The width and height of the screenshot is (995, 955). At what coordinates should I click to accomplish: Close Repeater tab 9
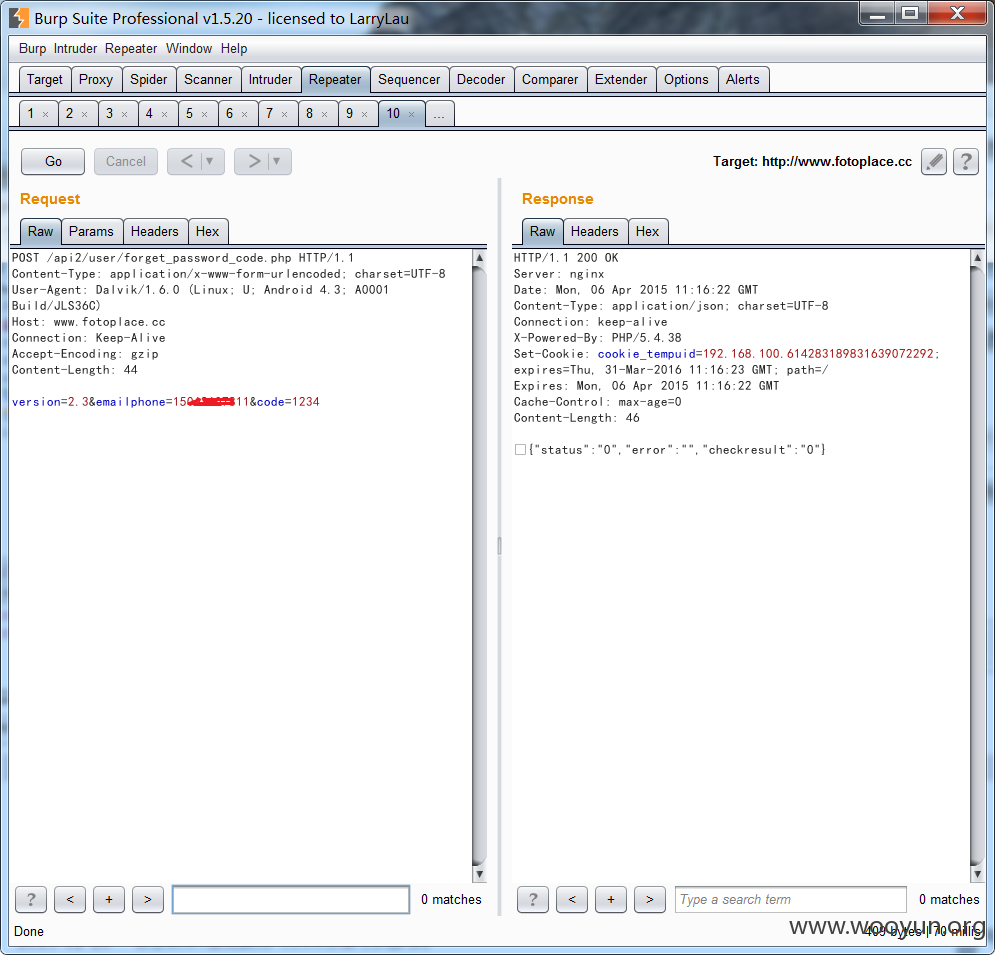tap(364, 115)
